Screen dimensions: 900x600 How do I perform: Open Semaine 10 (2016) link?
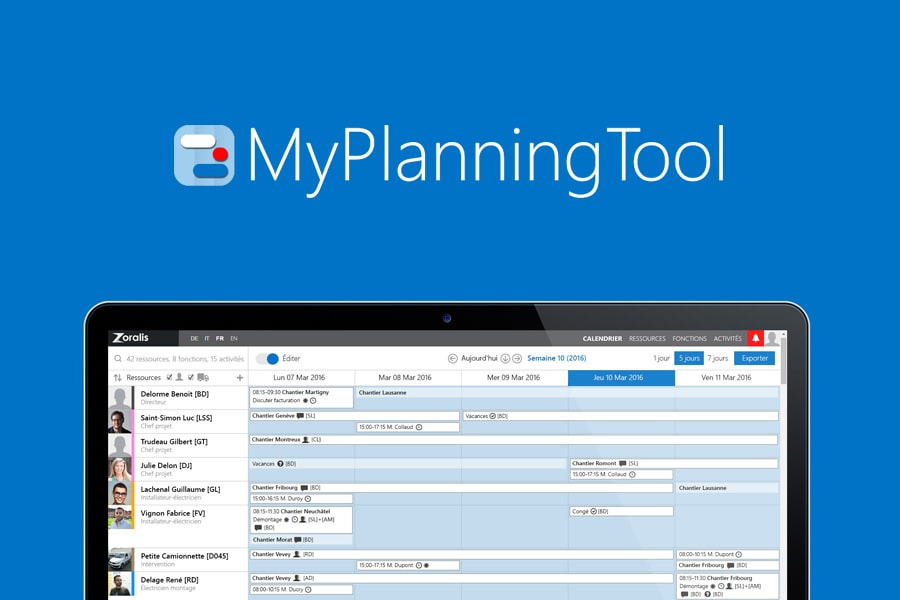pyautogui.click(x=556, y=358)
